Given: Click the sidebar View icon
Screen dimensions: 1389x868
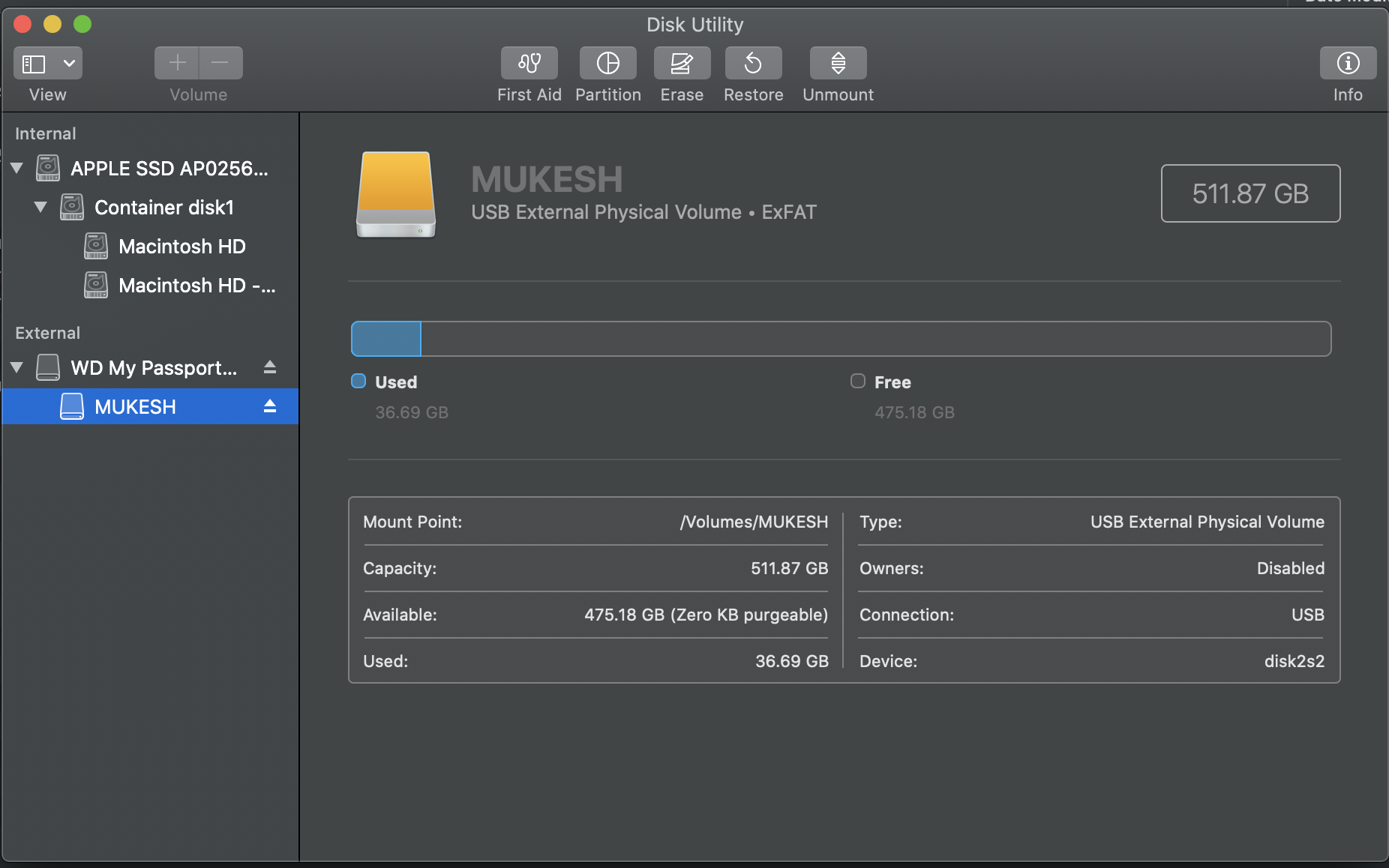Looking at the screenshot, I should pyautogui.click(x=34, y=64).
